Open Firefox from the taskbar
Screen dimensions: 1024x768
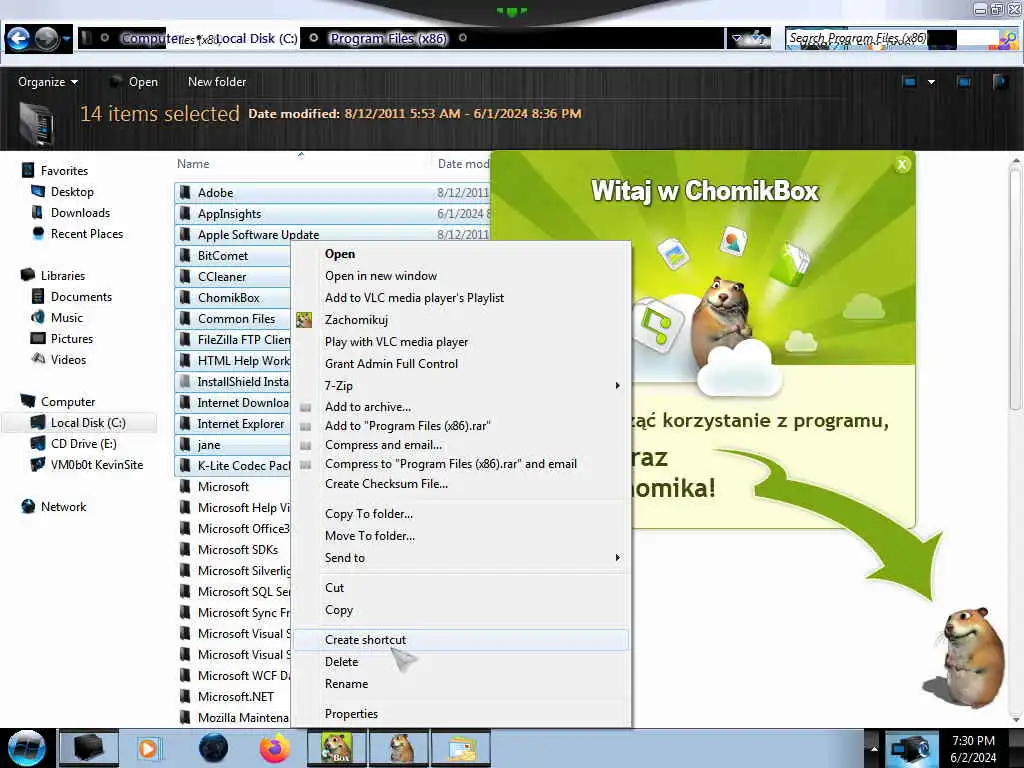tap(276, 748)
